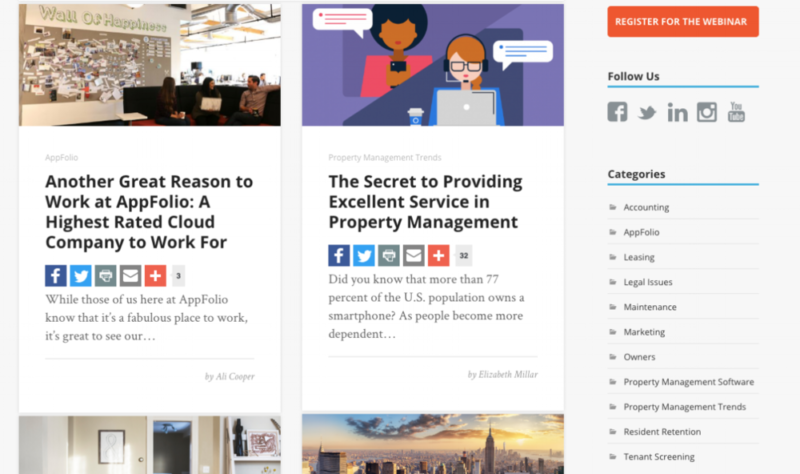Open the Facebook icon under Follow Us

click(x=617, y=112)
